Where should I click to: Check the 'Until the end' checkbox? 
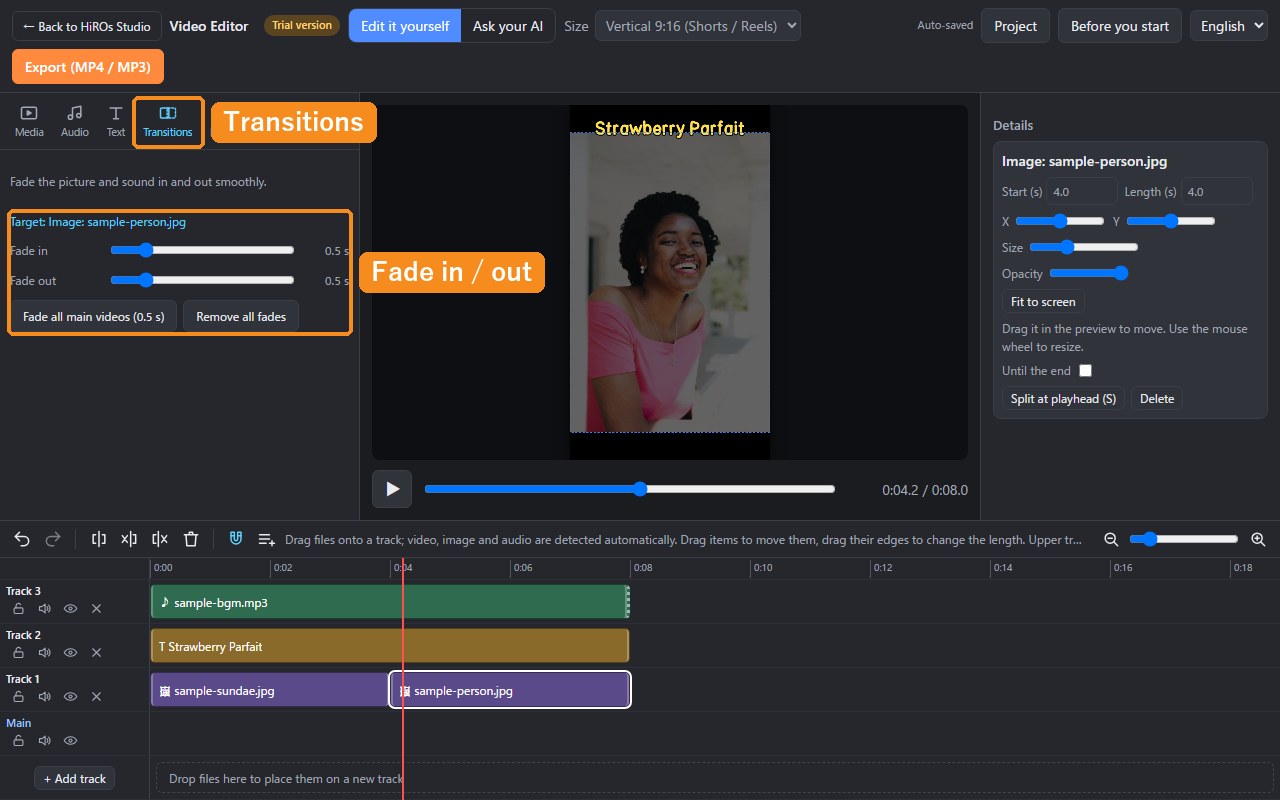[1085, 371]
